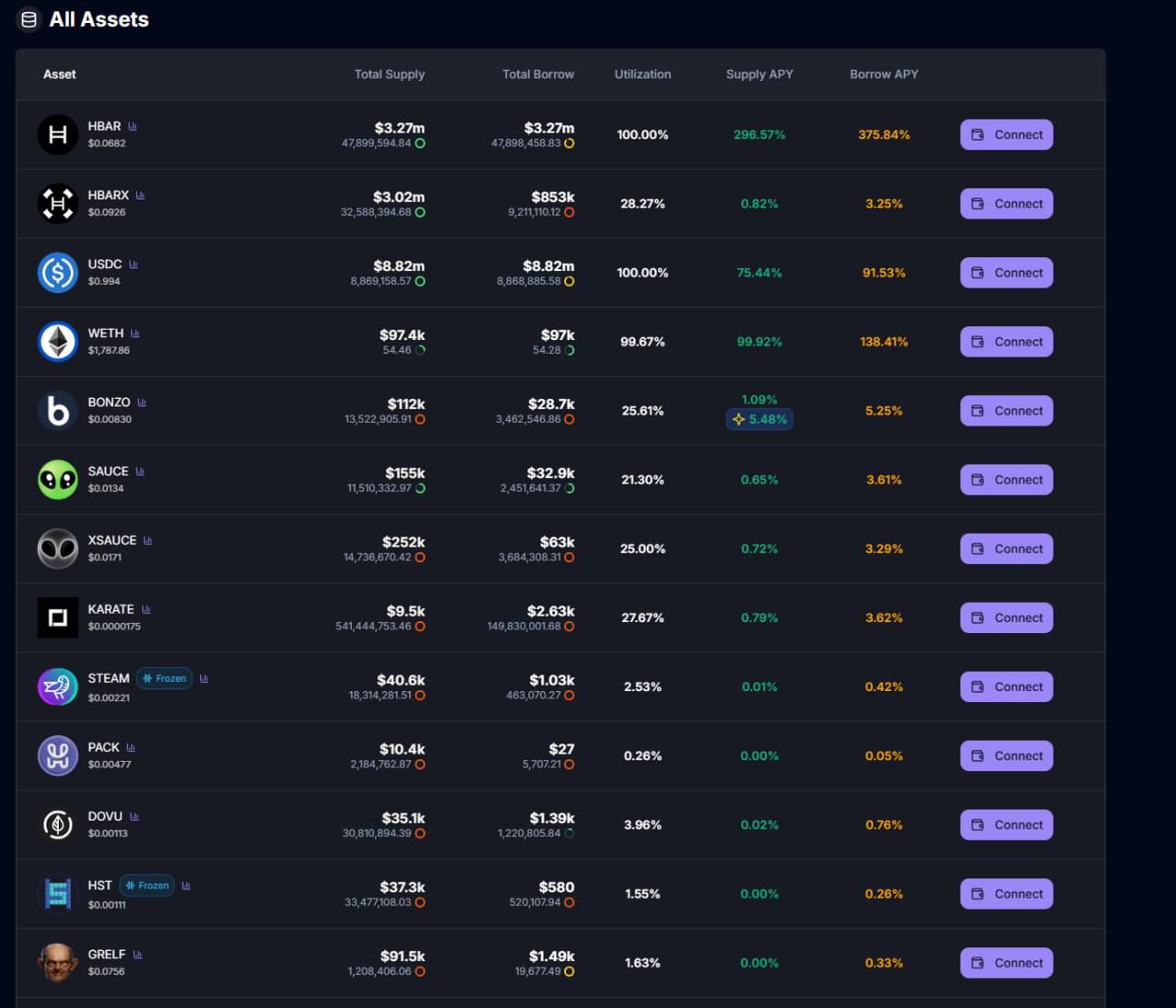This screenshot has width=1176, height=1008.
Task: Click the PACK token logo
Action: [x=57, y=755]
